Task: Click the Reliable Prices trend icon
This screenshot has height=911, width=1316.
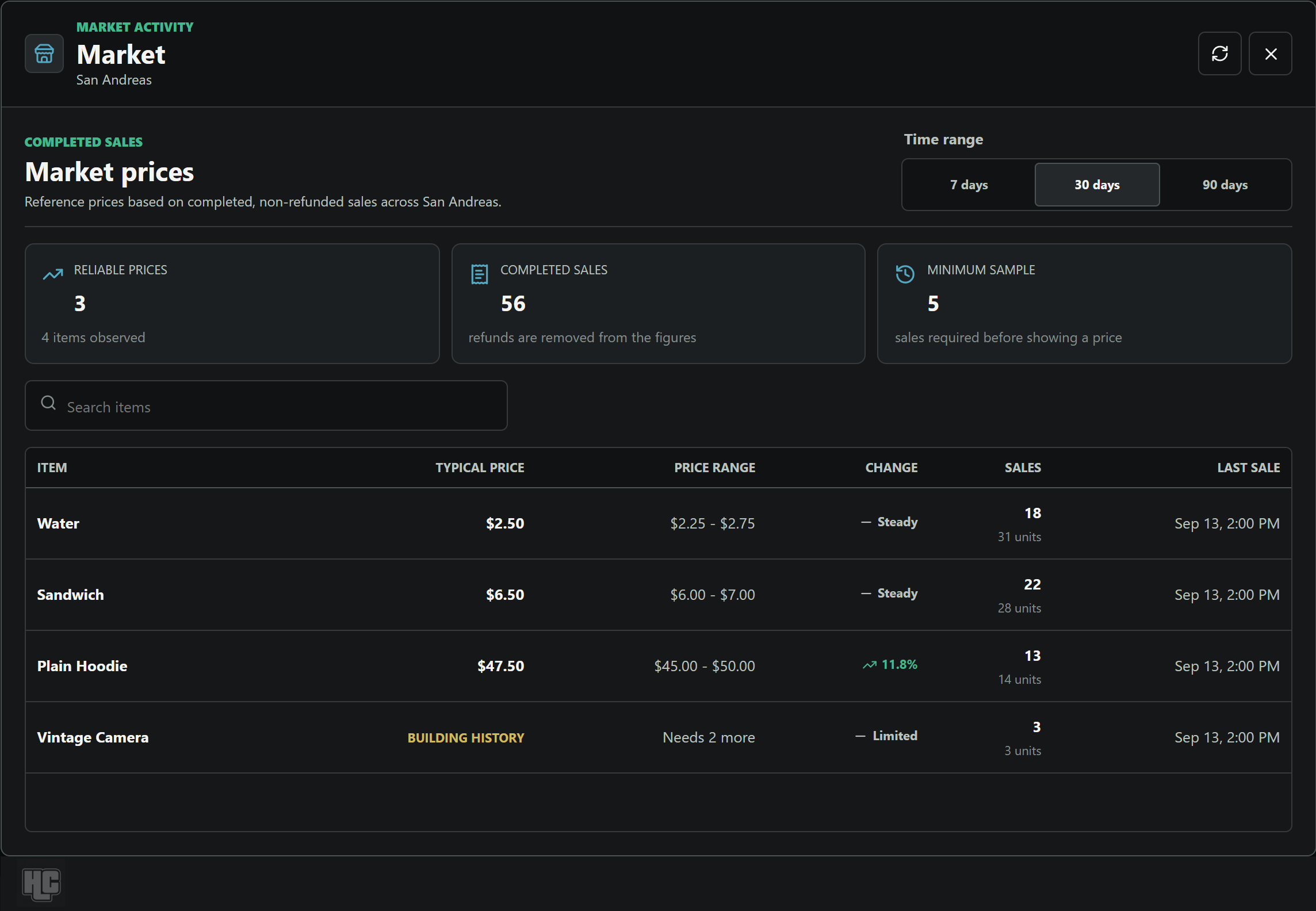Action: [x=53, y=274]
